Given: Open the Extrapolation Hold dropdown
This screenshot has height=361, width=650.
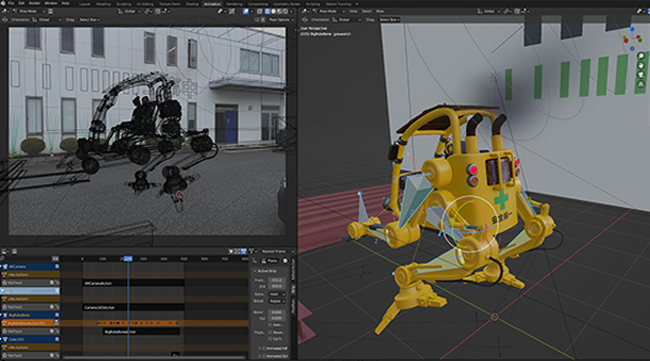Looking at the screenshot, I should [277, 294].
